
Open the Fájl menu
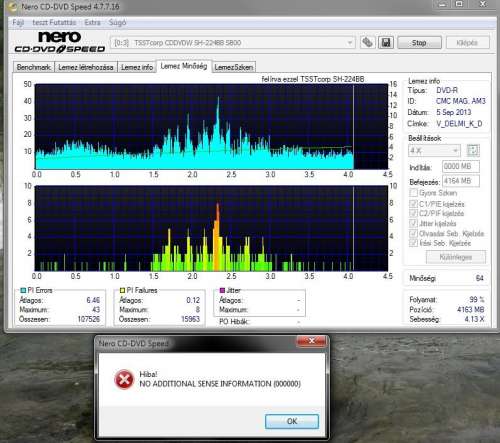click(x=18, y=23)
